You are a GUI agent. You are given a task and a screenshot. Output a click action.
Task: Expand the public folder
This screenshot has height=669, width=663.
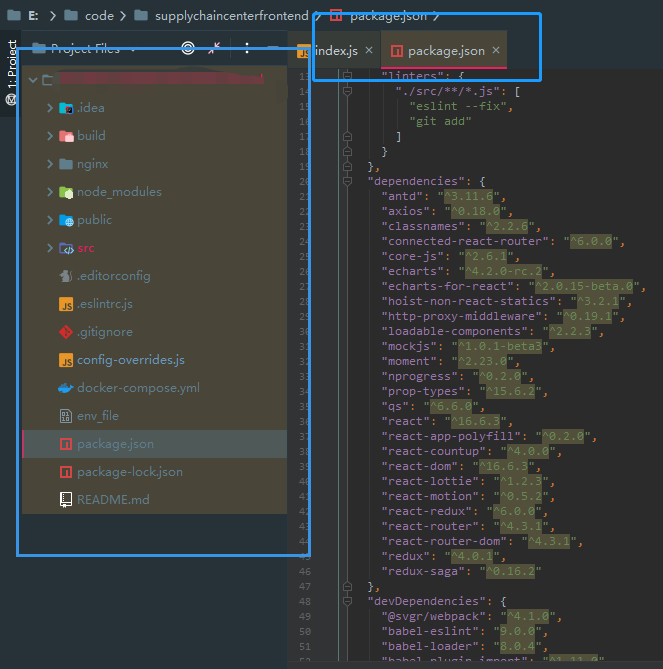[50, 220]
